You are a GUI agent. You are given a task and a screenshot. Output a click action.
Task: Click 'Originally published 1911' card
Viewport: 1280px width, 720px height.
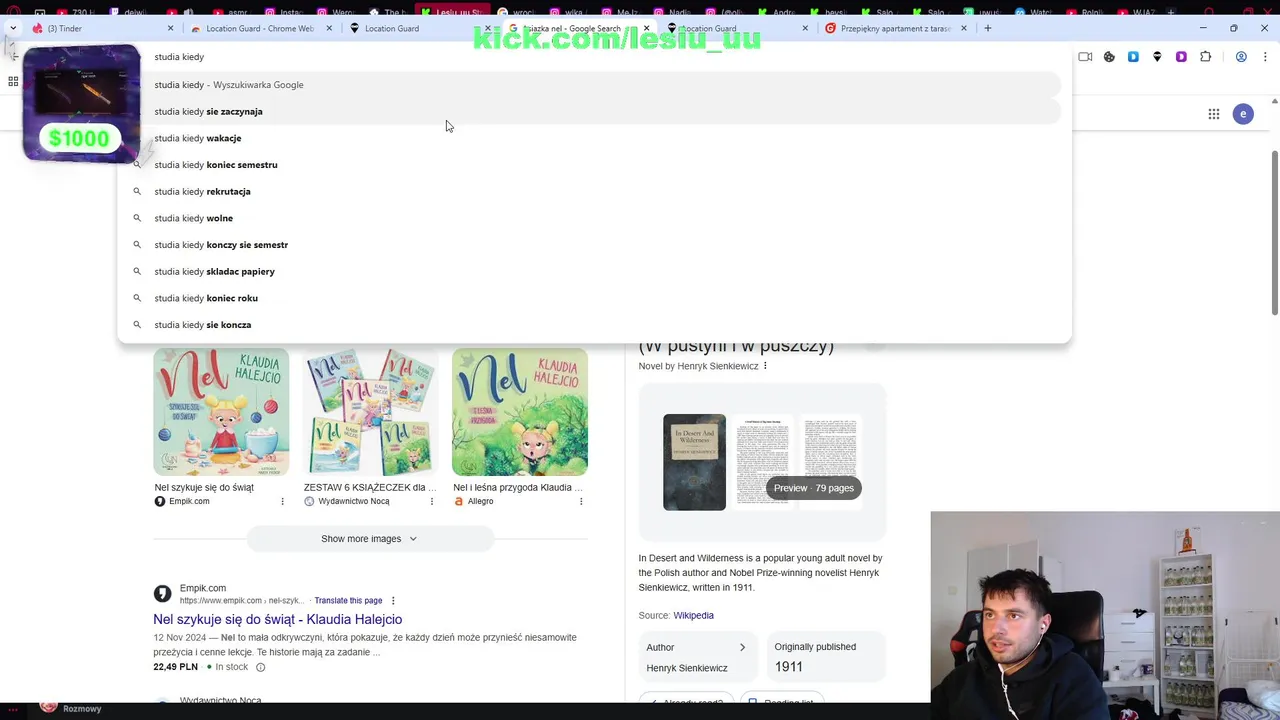tap(826, 657)
